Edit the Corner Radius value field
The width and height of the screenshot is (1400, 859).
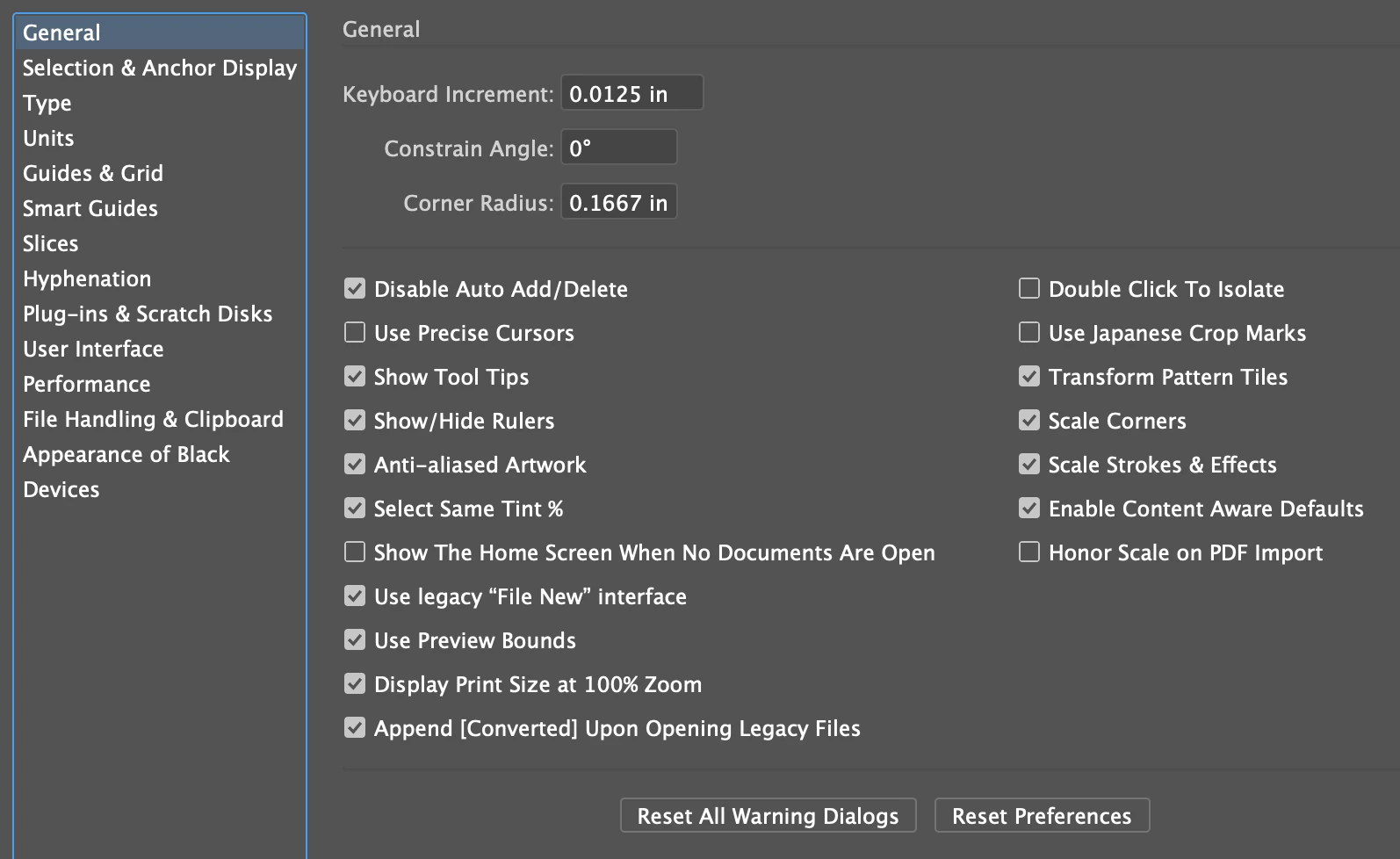click(618, 203)
